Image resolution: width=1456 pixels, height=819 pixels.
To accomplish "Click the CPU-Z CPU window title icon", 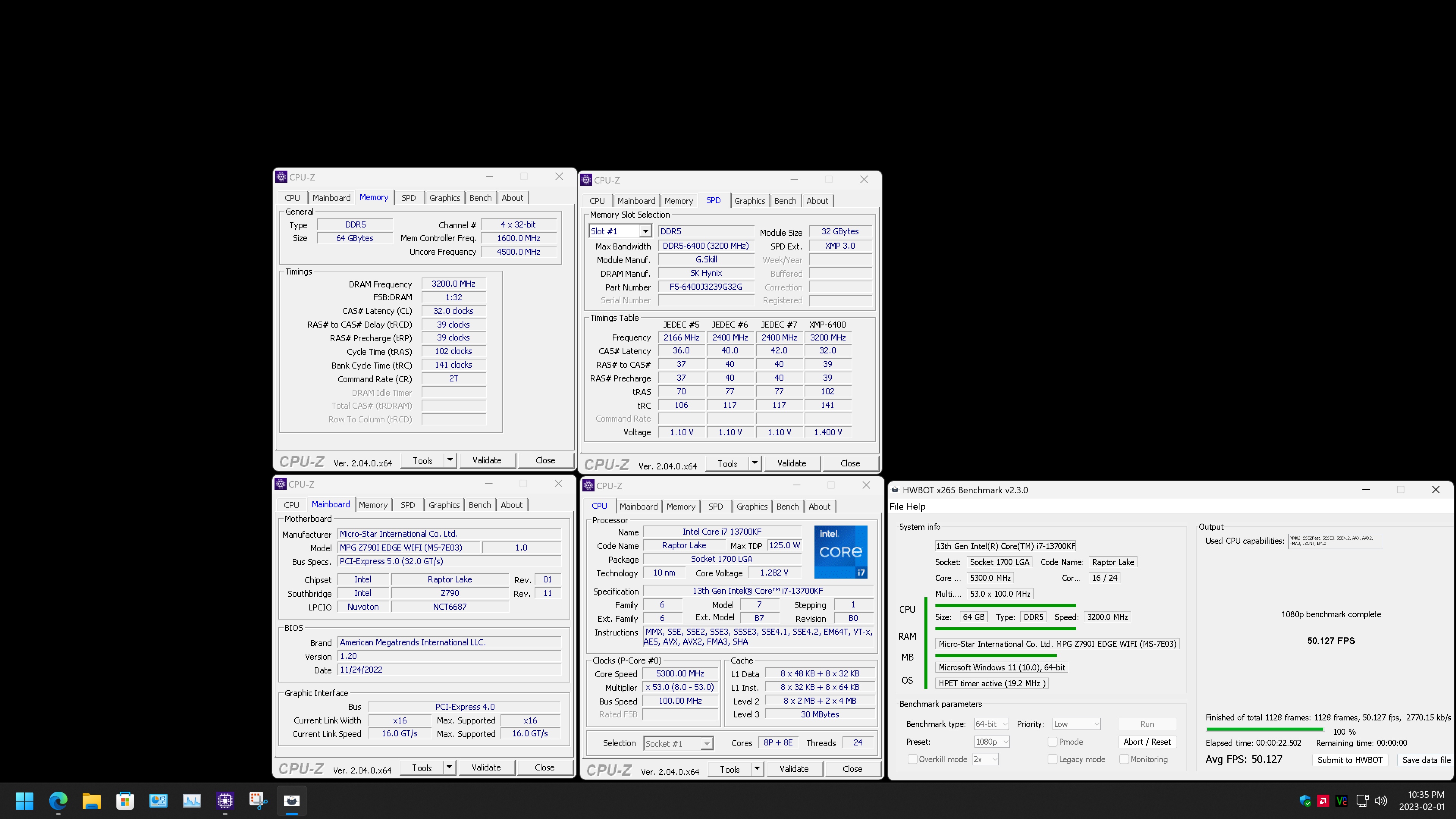I will coord(588,485).
